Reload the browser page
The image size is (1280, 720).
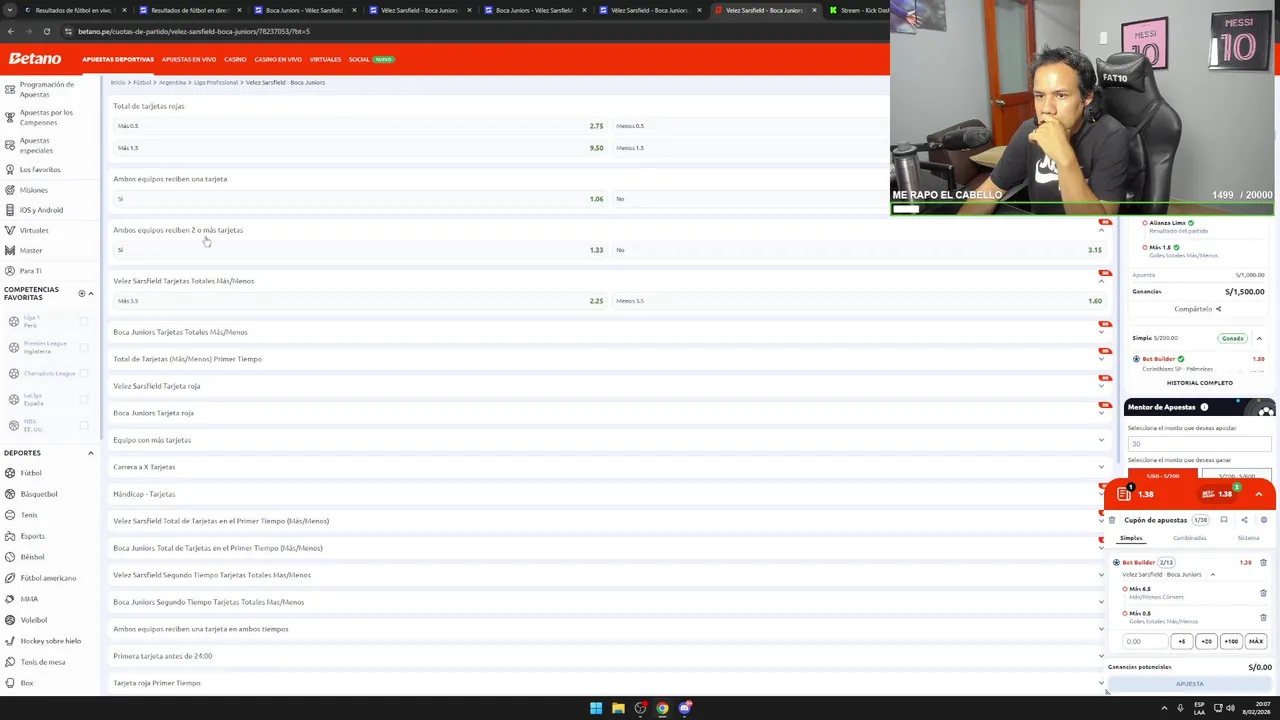pyautogui.click(x=46, y=31)
